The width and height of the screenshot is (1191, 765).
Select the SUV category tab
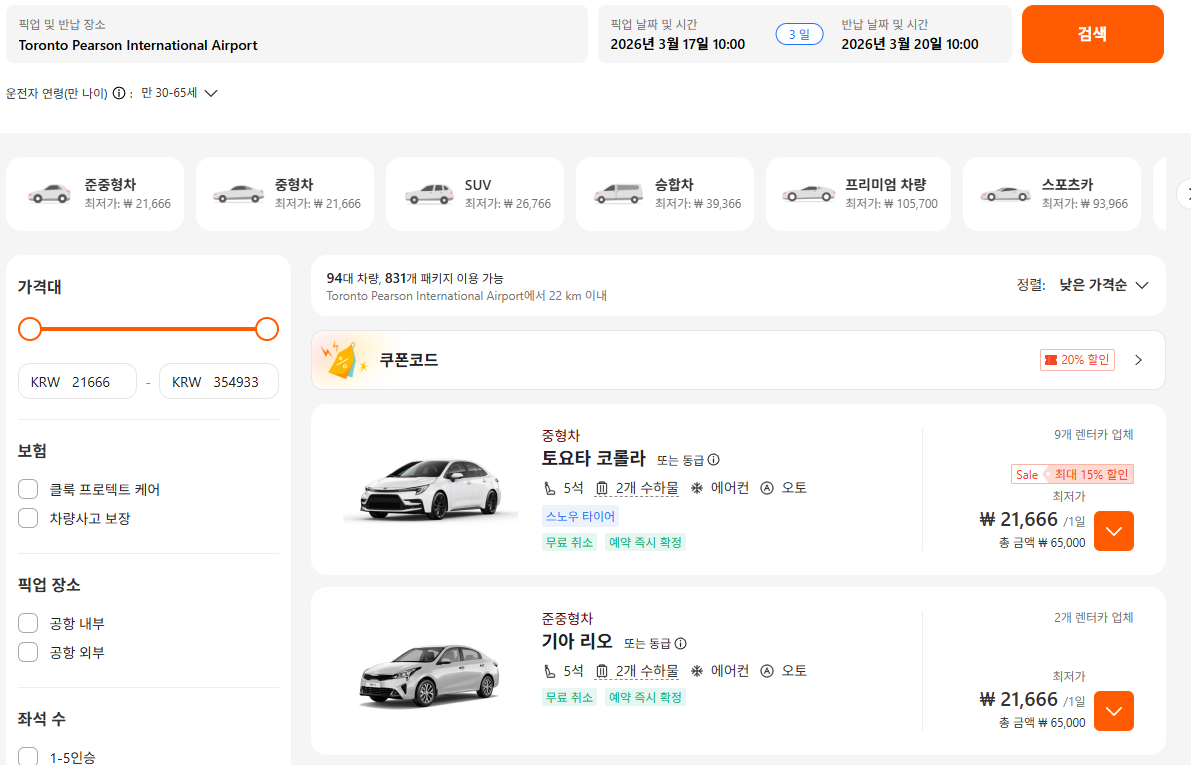pos(475,194)
